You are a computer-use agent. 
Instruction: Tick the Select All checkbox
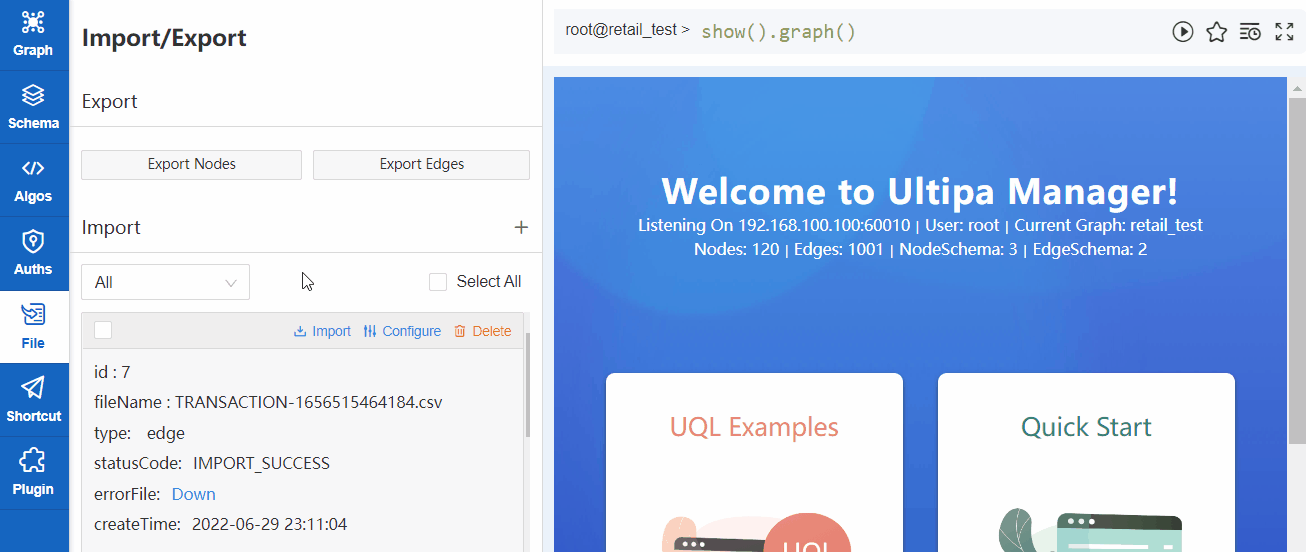(438, 282)
